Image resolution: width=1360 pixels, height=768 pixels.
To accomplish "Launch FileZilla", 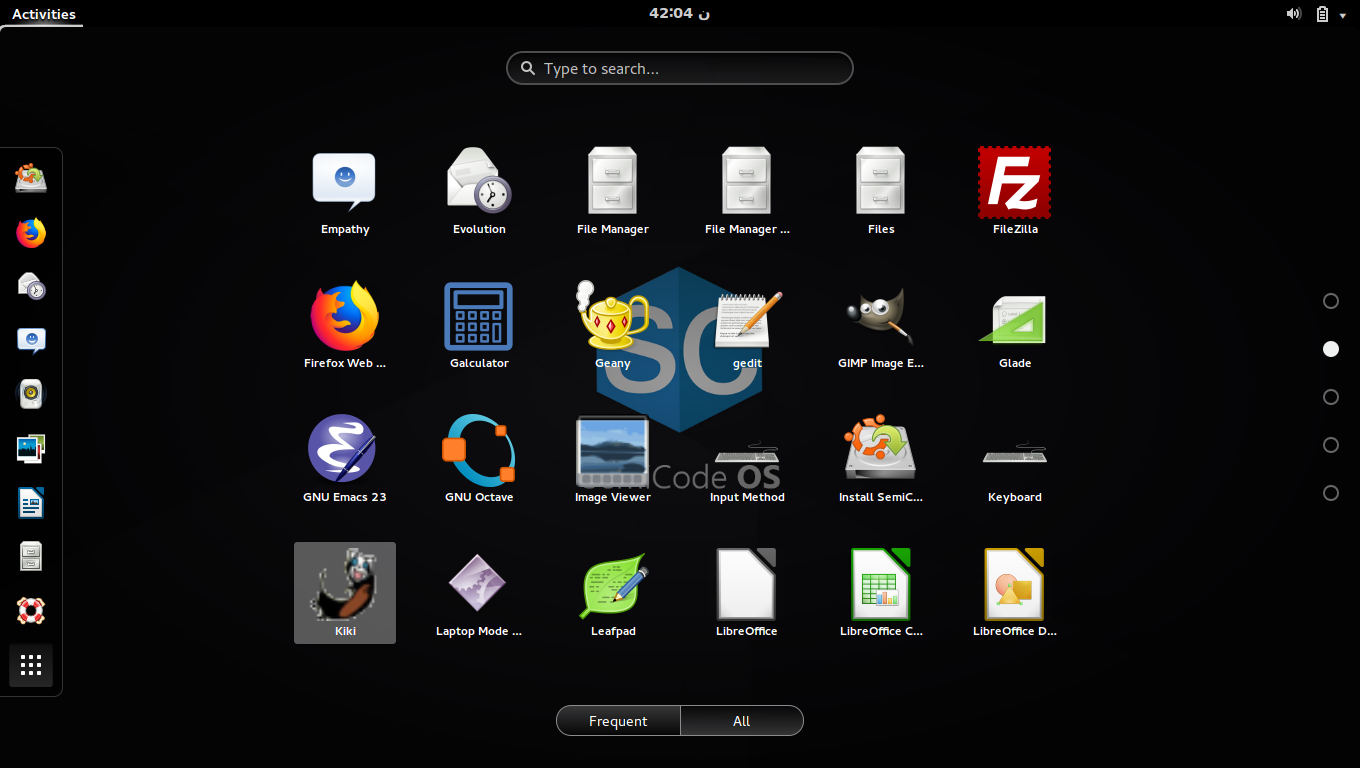I will 1015,191.
